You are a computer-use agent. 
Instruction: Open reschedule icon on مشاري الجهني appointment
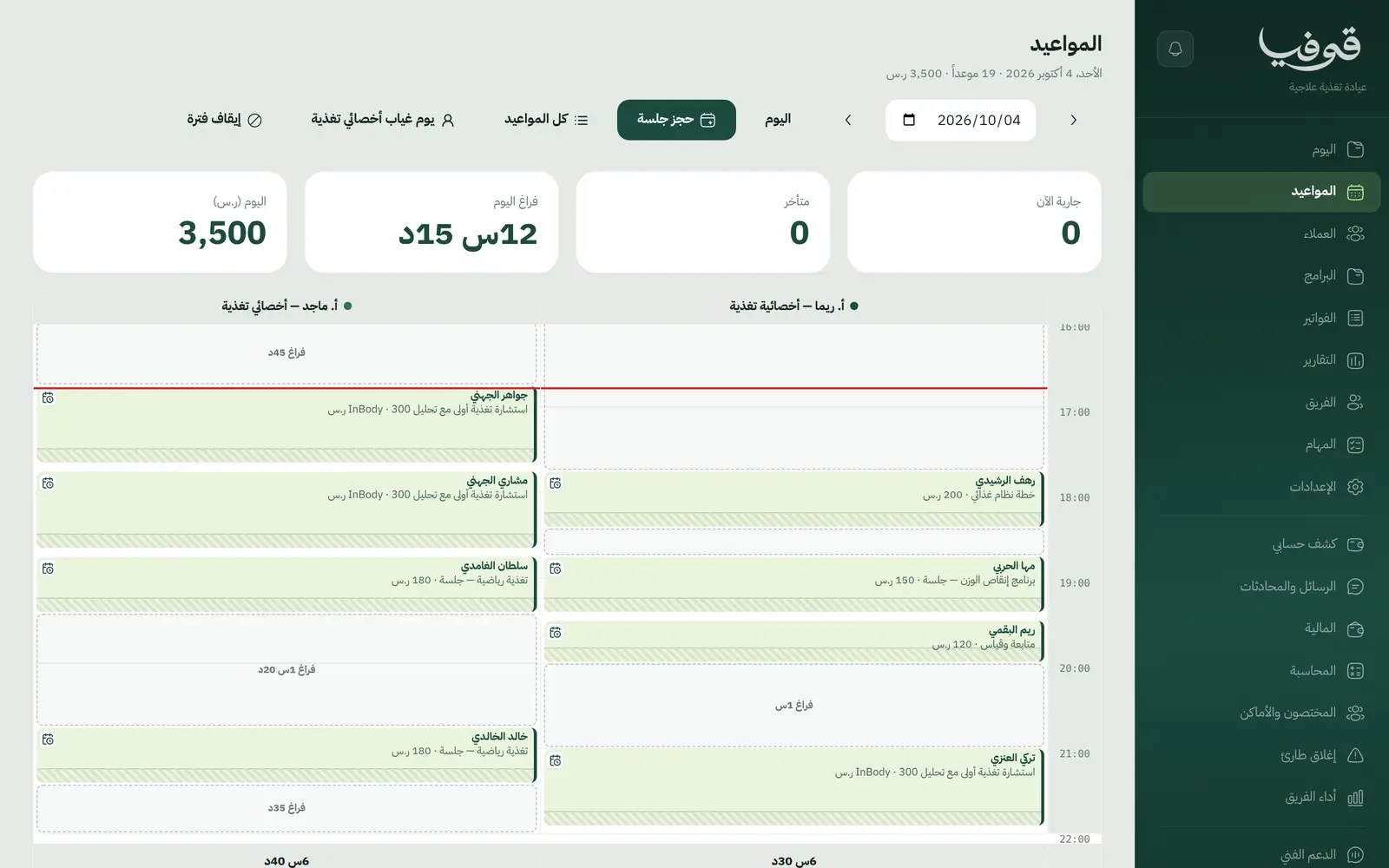pyautogui.click(x=48, y=483)
